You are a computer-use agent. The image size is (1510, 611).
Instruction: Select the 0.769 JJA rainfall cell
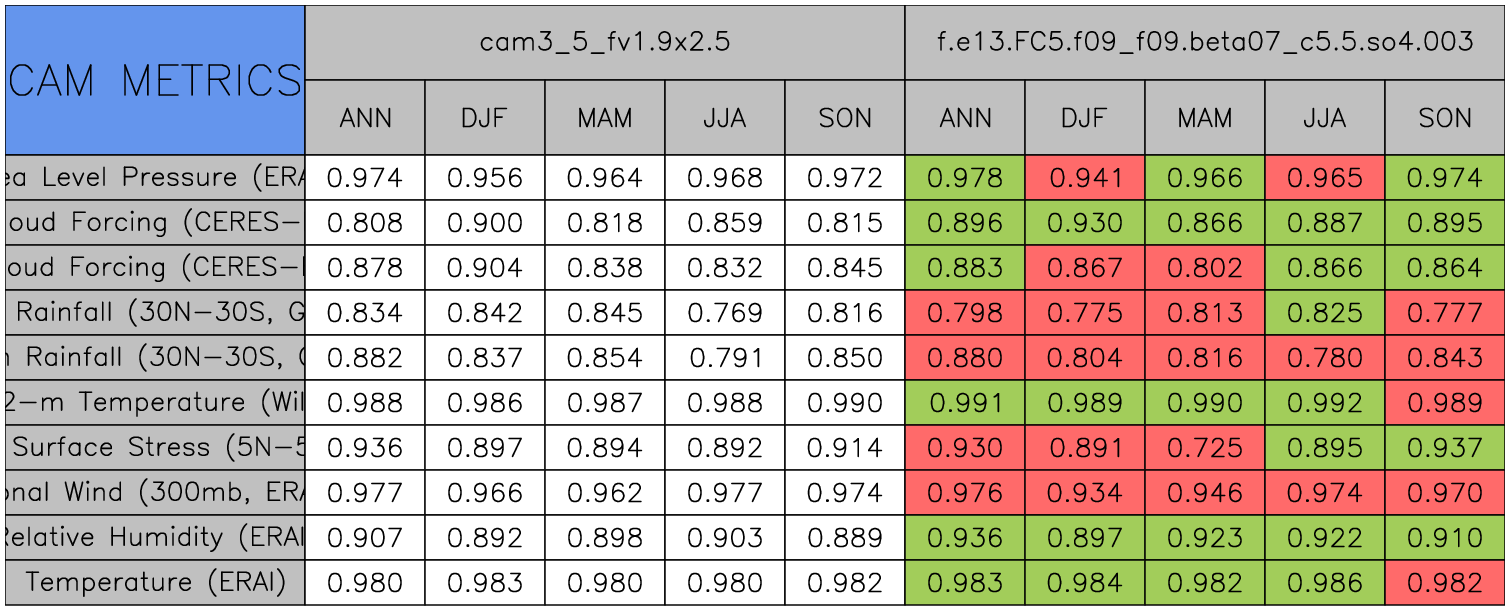click(725, 313)
